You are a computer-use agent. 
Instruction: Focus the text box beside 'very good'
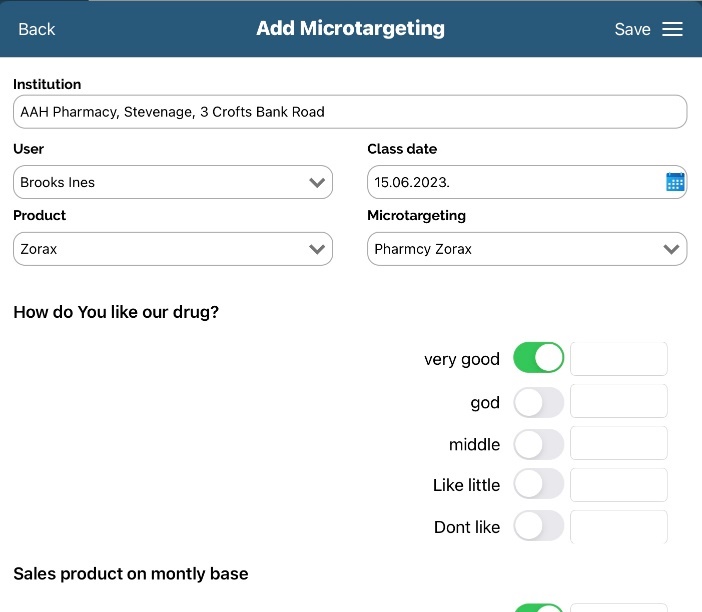click(618, 358)
